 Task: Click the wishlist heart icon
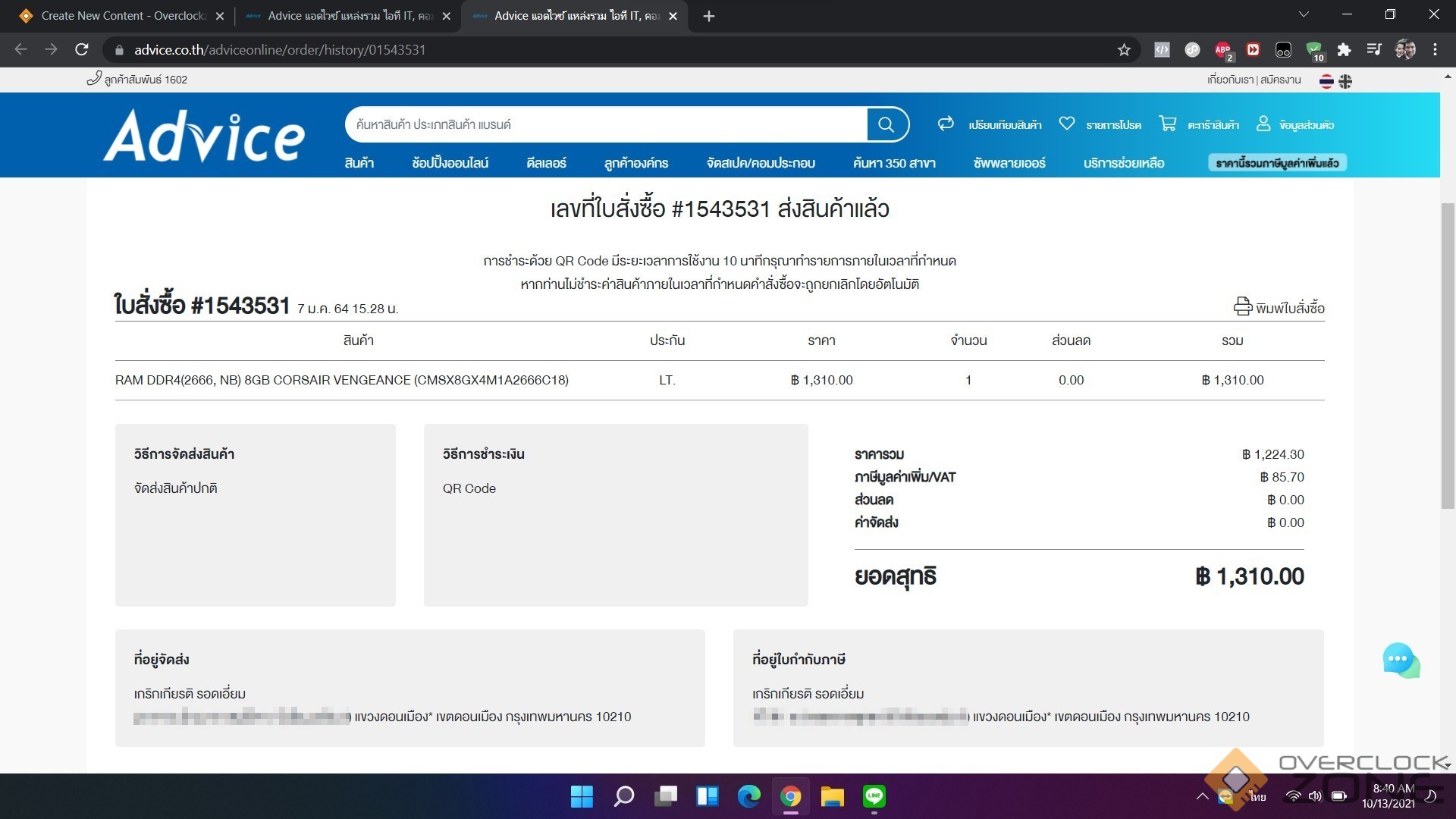coord(1066,124)
